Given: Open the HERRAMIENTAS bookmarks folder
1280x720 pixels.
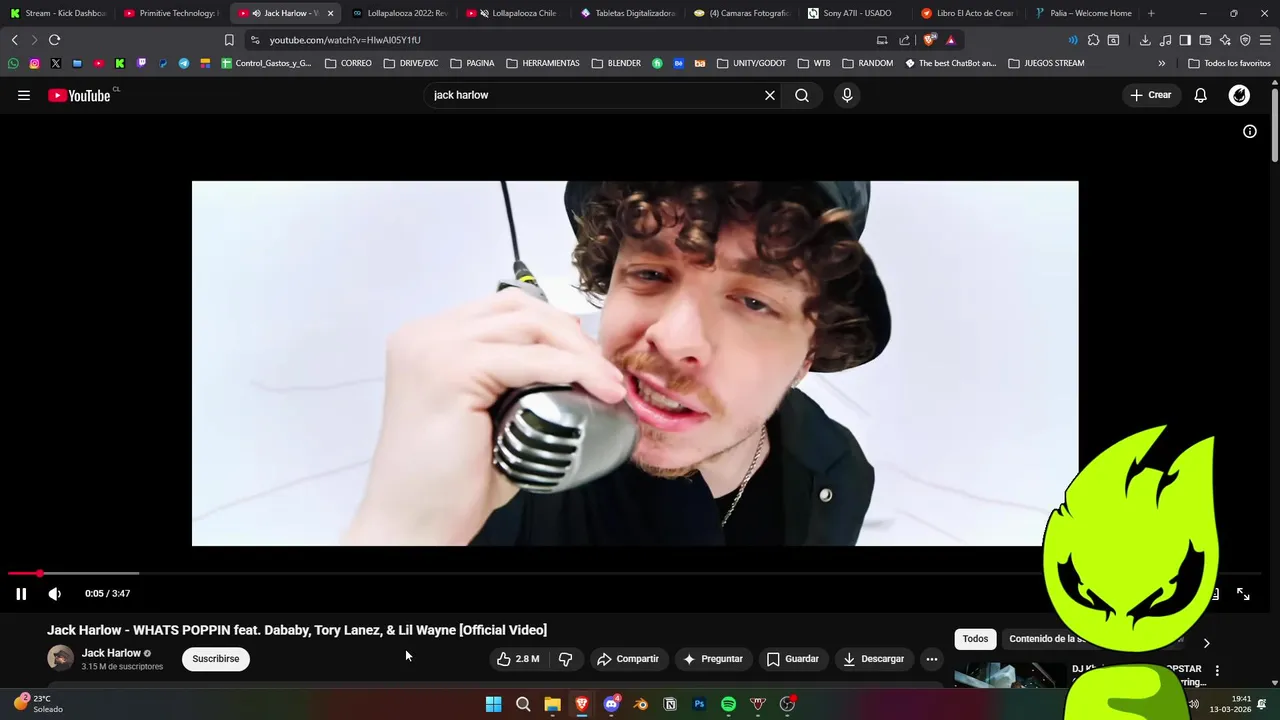Looking at the screenshot, I should pos(543,63).
